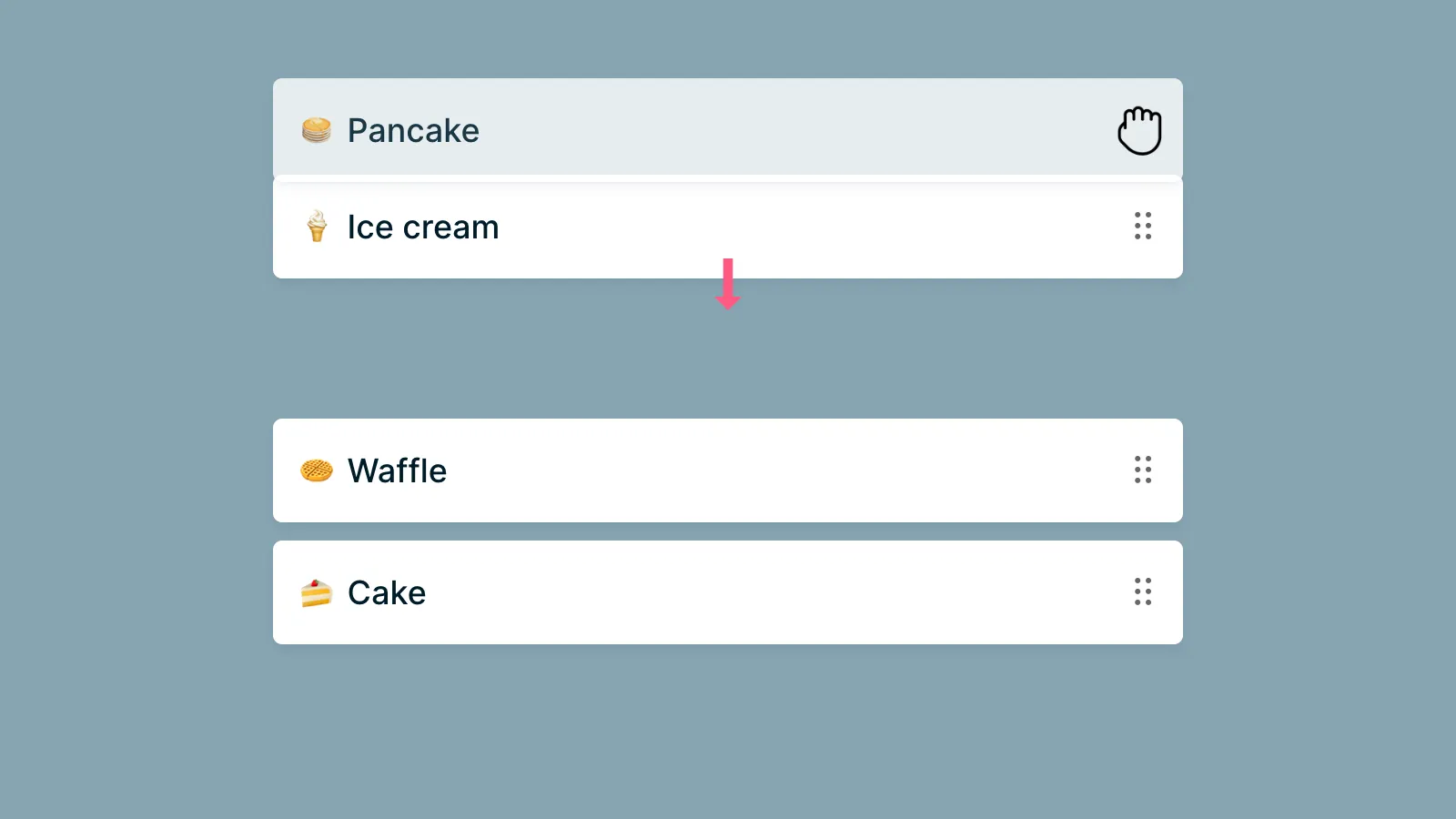Screen dimensions: 1456x819
Task: Click the "Pancake" text label
Action: coord(413,131)
